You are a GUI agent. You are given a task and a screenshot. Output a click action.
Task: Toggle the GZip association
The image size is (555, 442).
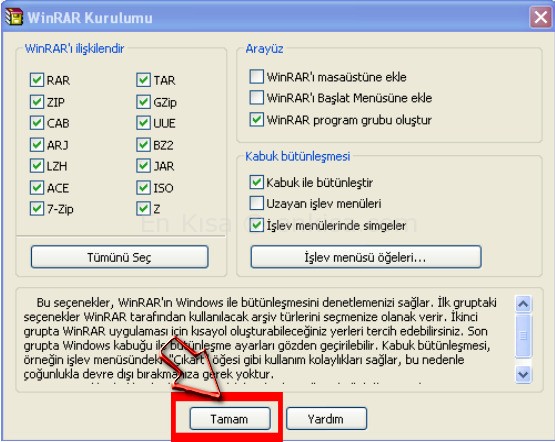[x=143, y=102]
